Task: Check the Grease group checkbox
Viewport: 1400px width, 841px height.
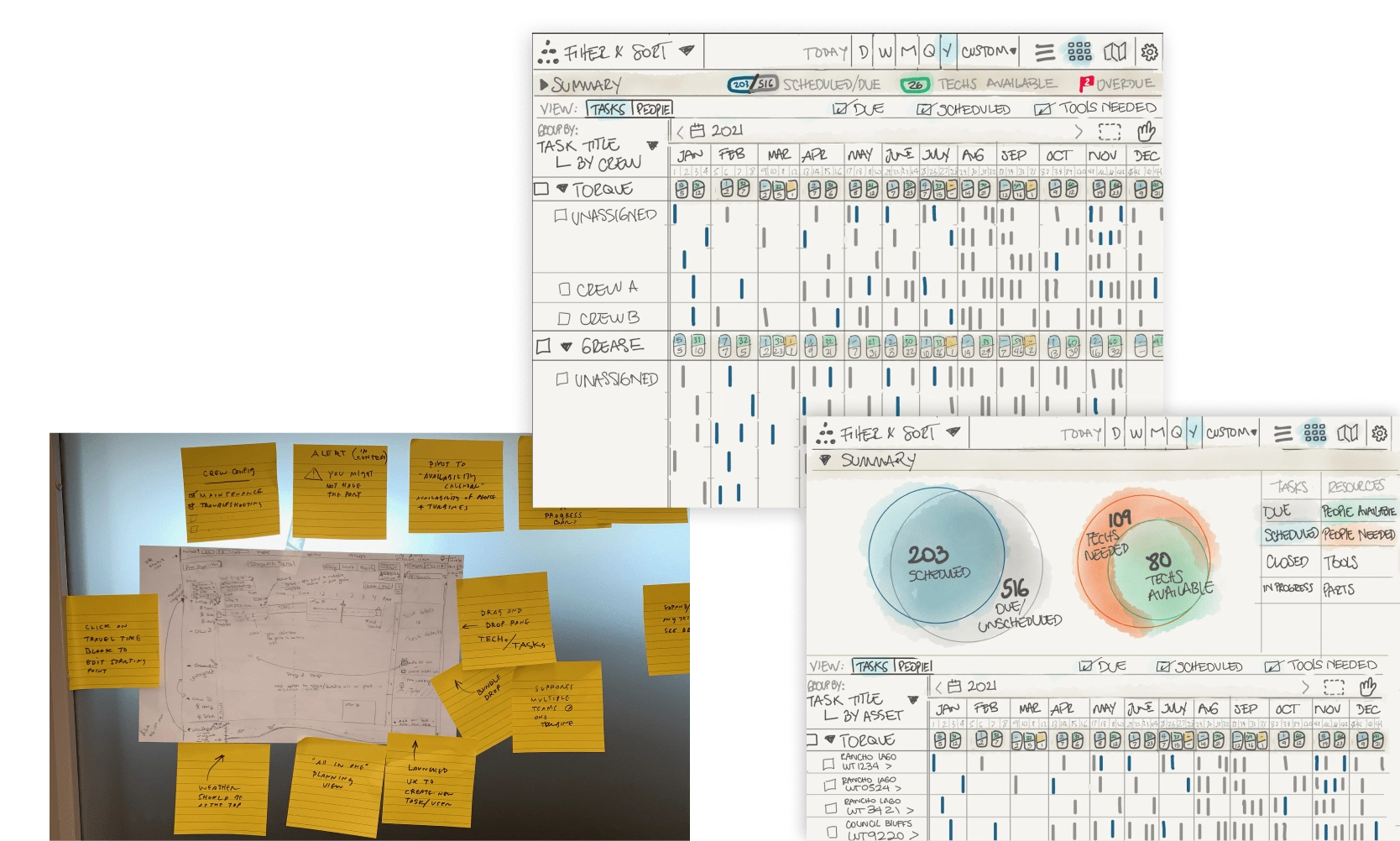Action: [x=543, y=346]
